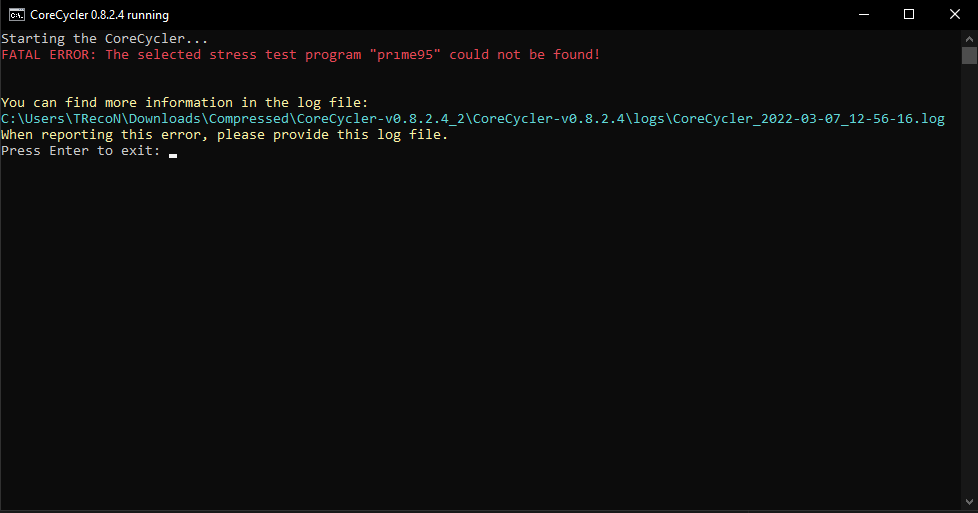Click the empty console area below the prompt
978x513 pixels.
480,331
